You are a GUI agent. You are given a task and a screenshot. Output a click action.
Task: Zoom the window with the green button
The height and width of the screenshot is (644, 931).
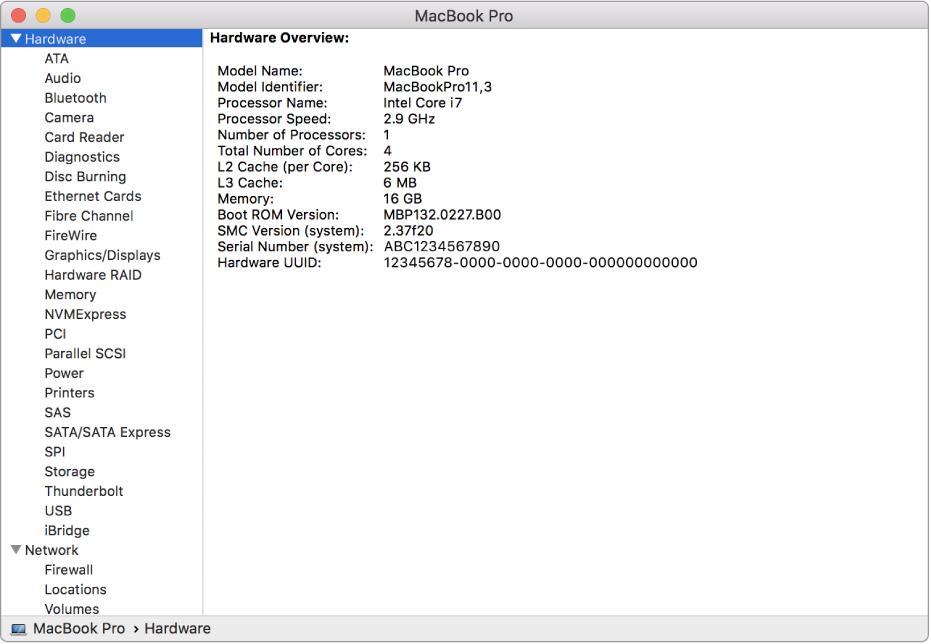pyautogui.click(x=68, y=15)
